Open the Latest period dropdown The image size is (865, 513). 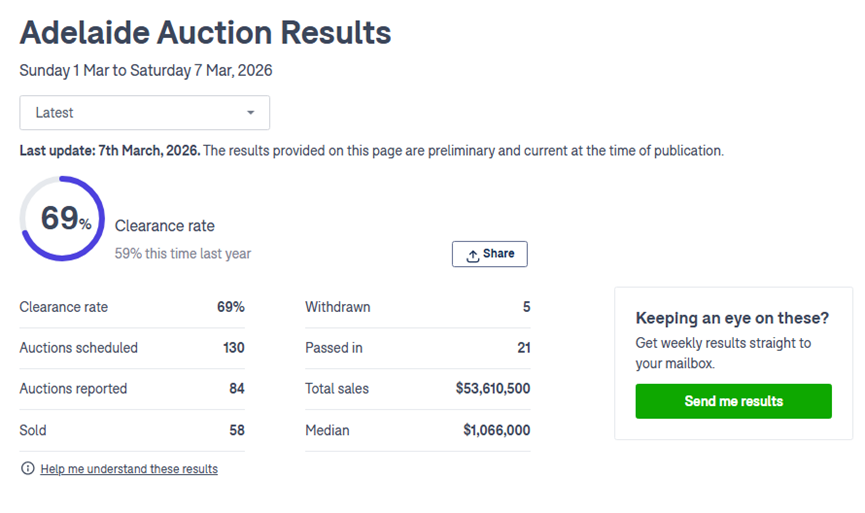click(x=144, y=113)
